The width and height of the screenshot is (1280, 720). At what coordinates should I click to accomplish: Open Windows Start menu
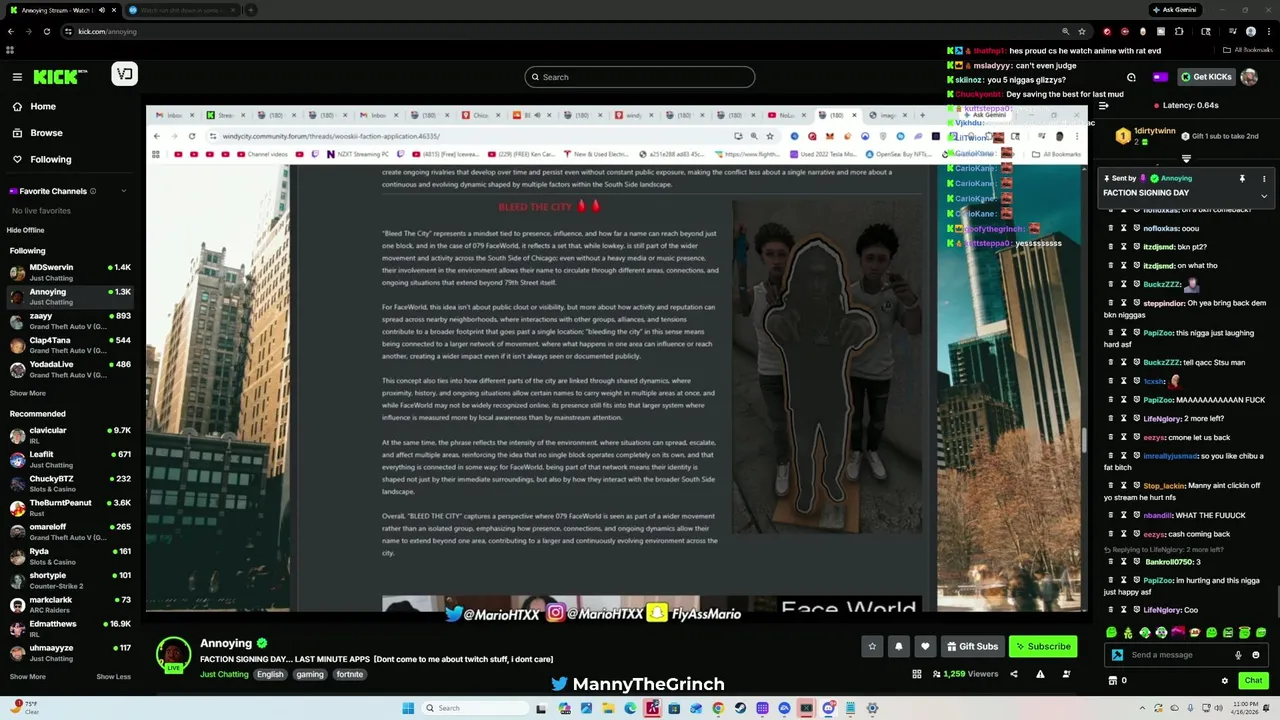(408, 708)
